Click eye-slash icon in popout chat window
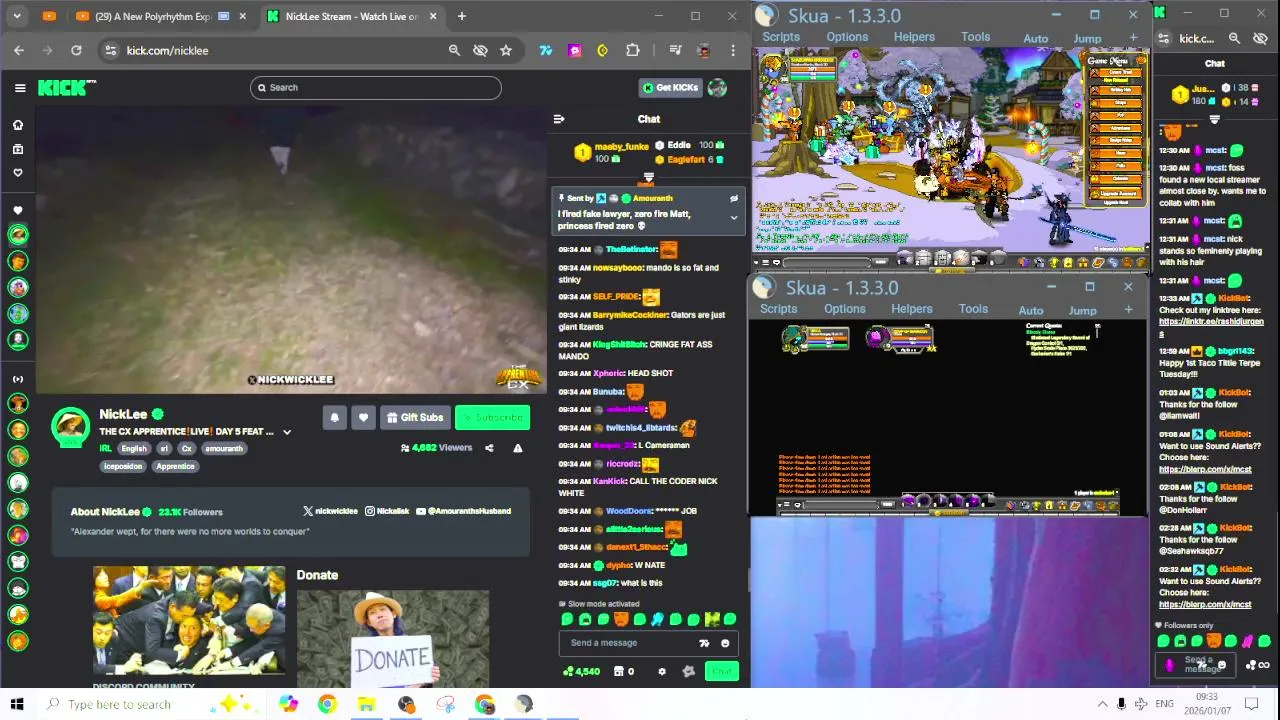The height and width of the screenshot is (720, 1280). point(1260,38)
